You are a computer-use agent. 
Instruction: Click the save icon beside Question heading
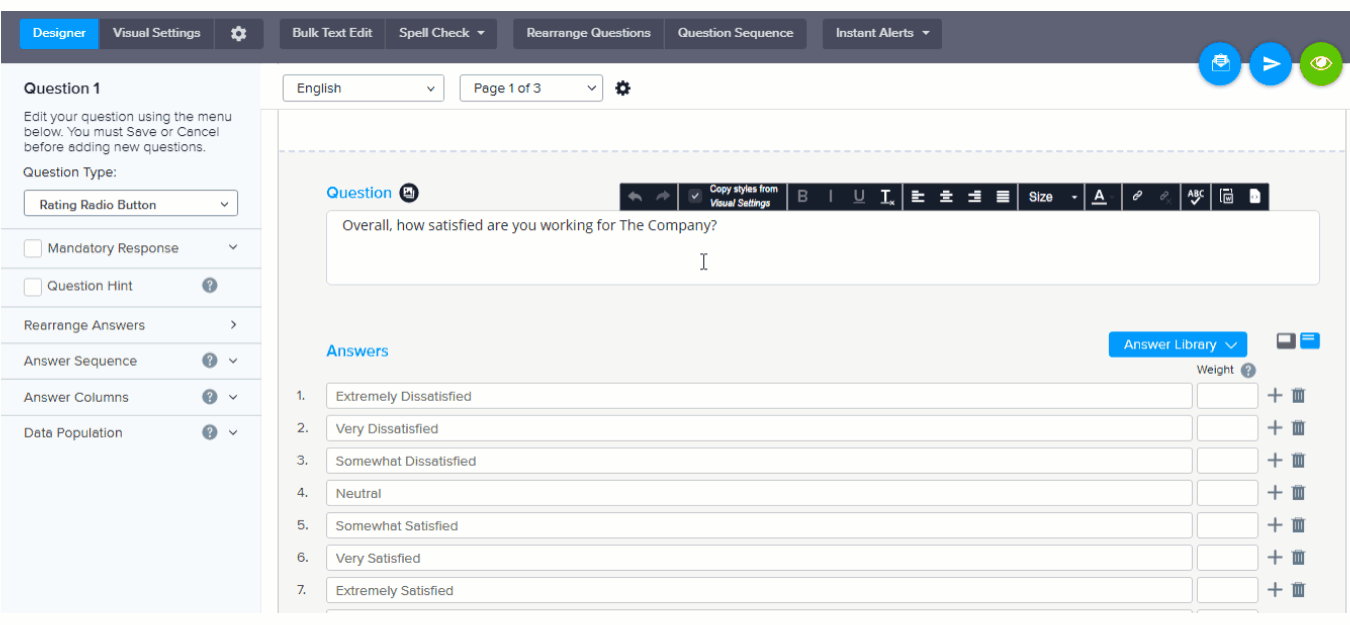pyautogui.click(x=408, y=193)
